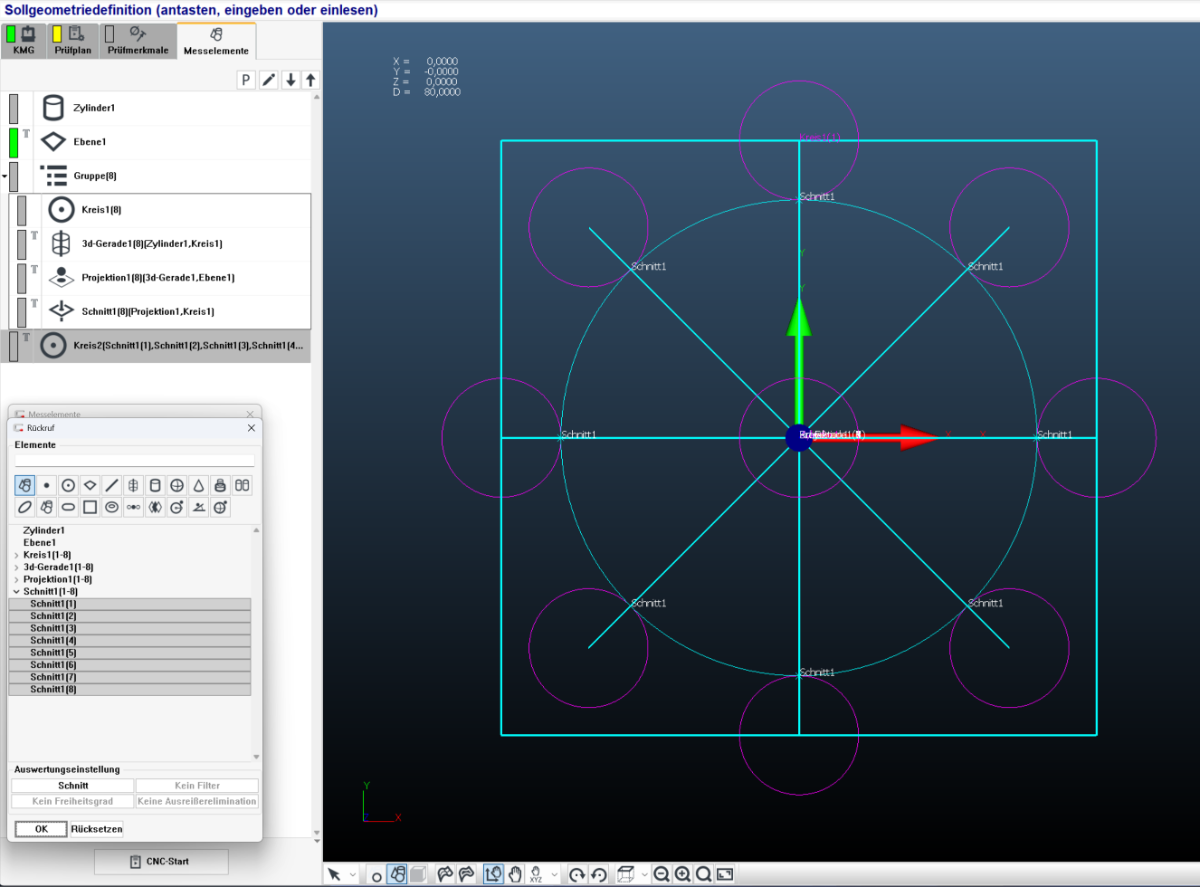Click the zoom in magnifier icon
1200x887 pixels.
tap(682, 875)
